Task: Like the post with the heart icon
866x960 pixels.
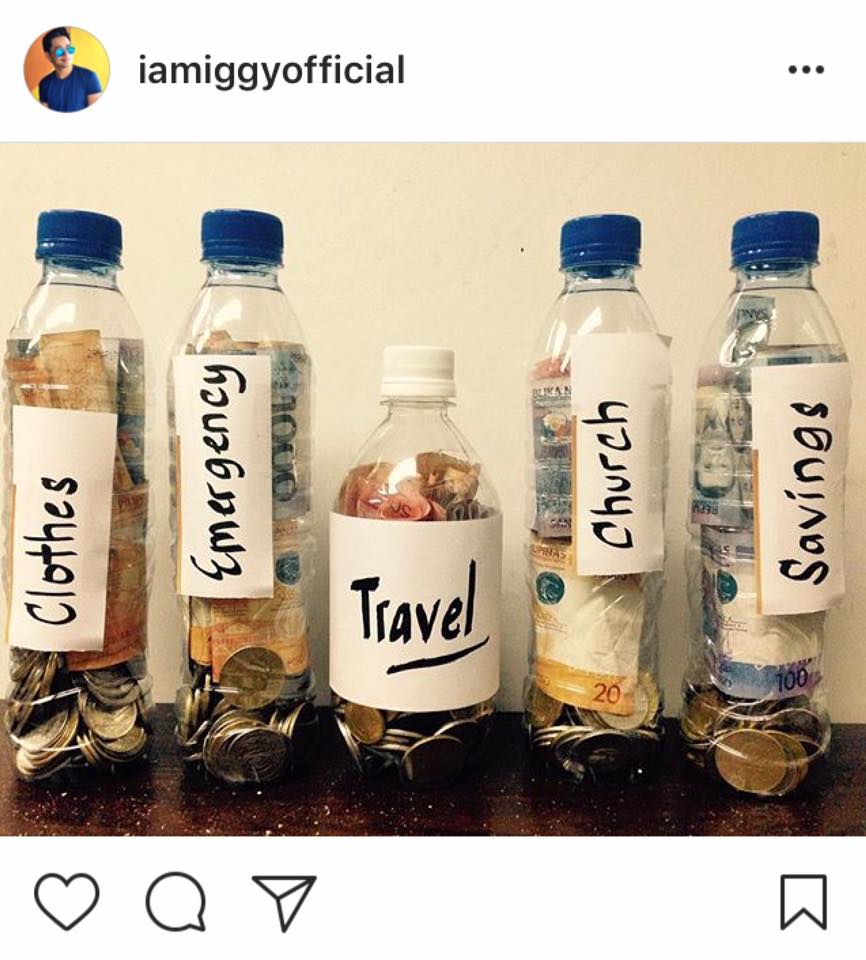Action: (67, 901)
